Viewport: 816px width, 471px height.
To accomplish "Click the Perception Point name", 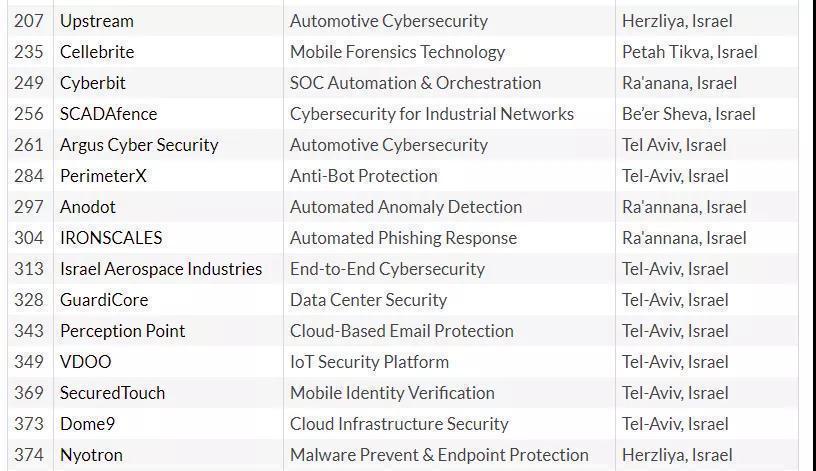I will point(122,331).
